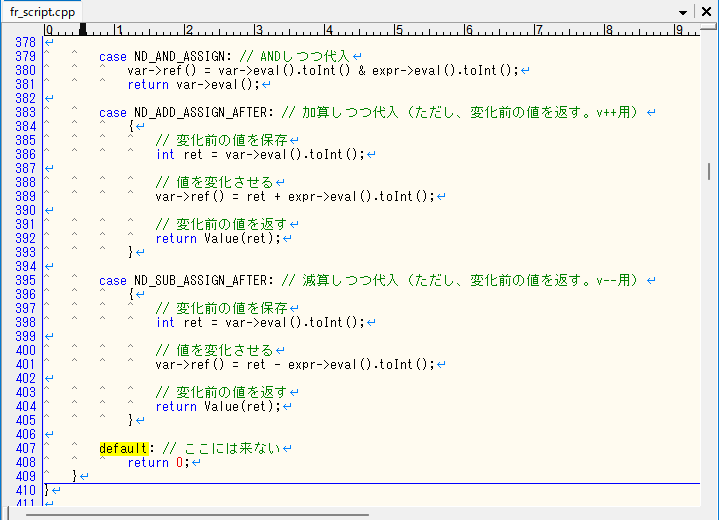This screenshot has width=719, height=520.
Task: Click 'int ret' declaration on line 386
Action: (x=180, y=154)
